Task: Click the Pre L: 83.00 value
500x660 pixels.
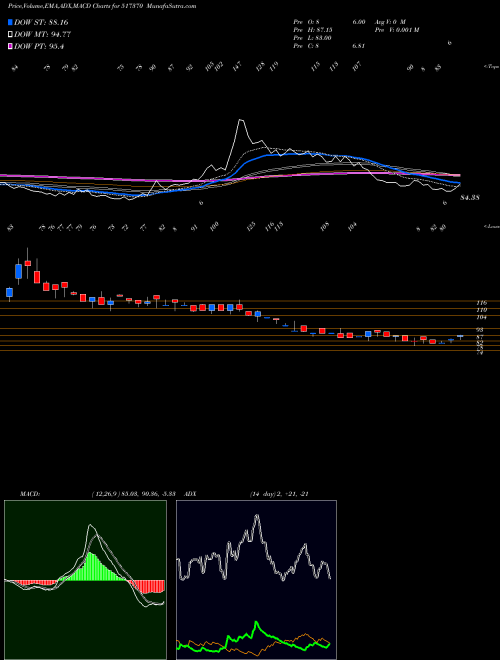Action: click(x=313, y=38)
